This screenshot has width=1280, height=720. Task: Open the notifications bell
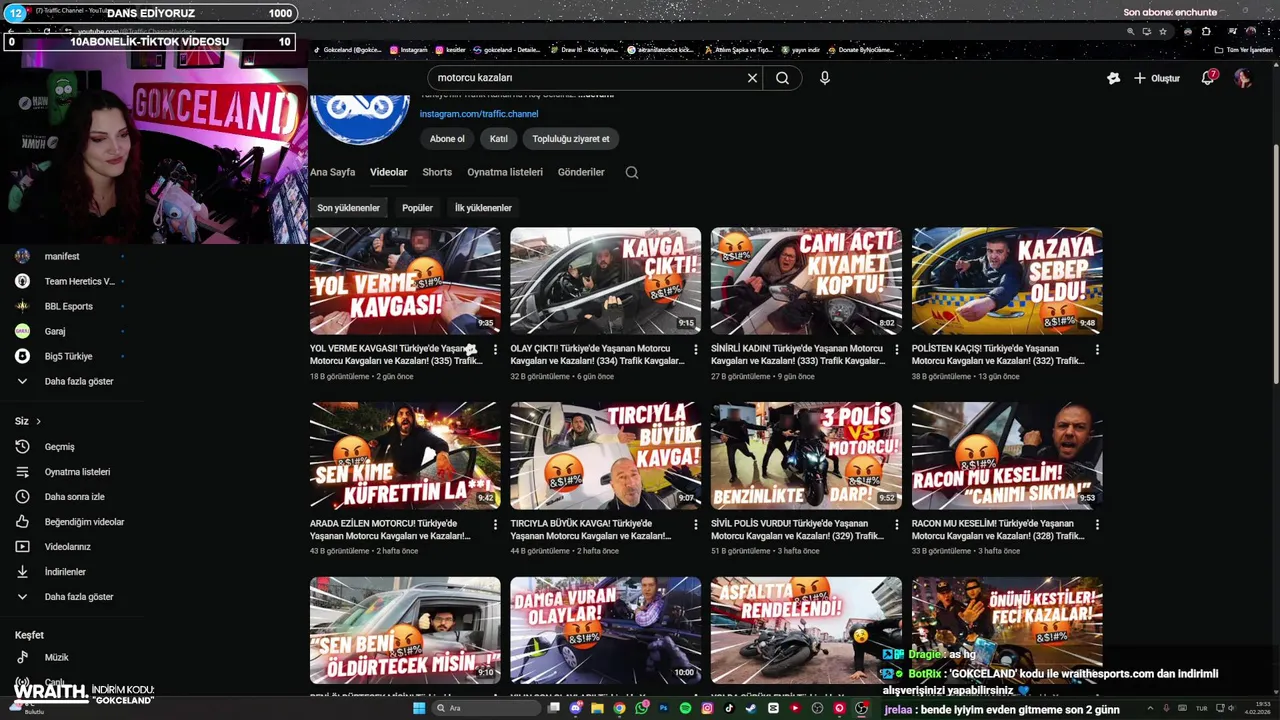1208,78
